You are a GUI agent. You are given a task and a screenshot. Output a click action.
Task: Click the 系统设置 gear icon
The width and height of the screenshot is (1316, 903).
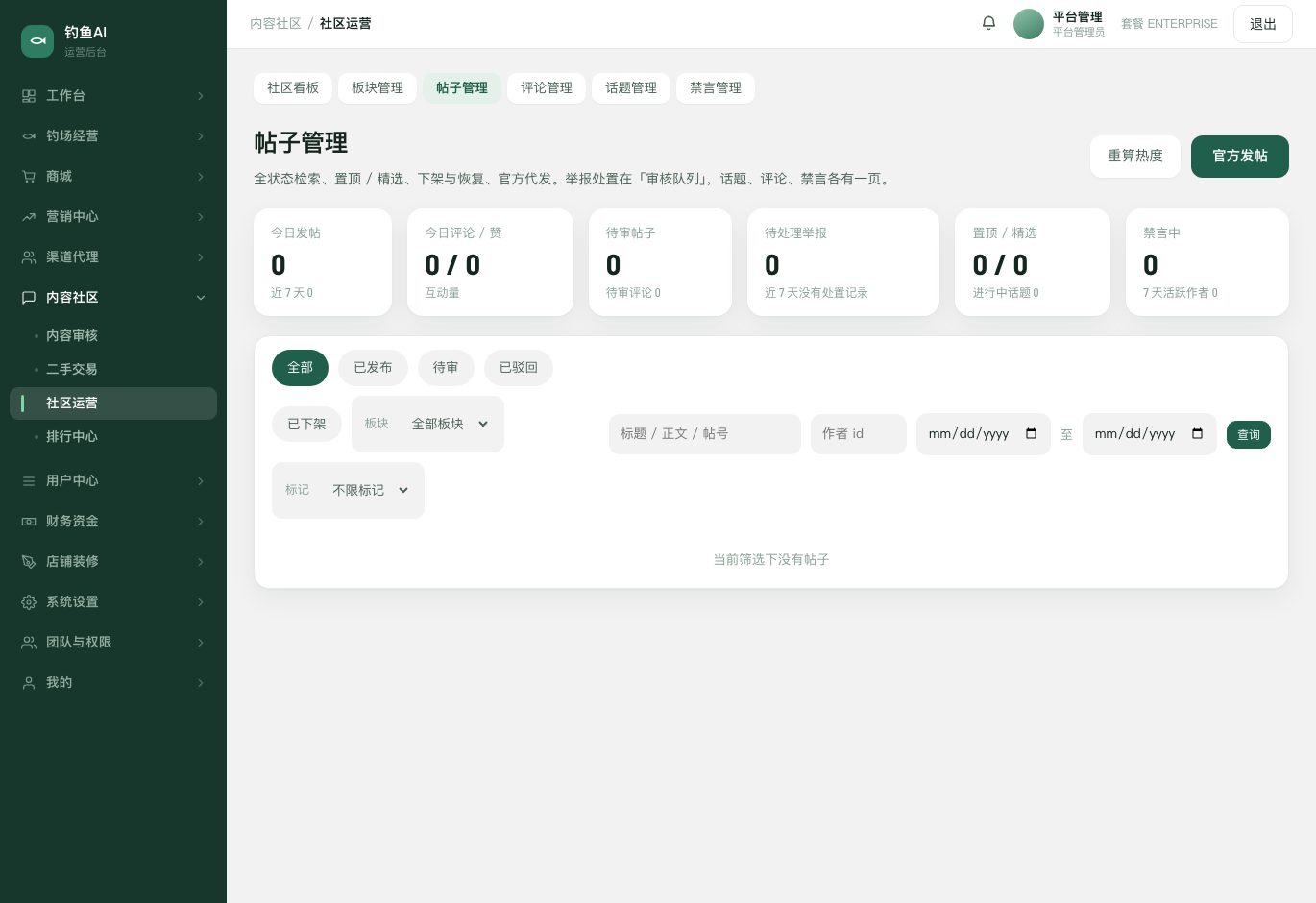(x=29, y=602)
